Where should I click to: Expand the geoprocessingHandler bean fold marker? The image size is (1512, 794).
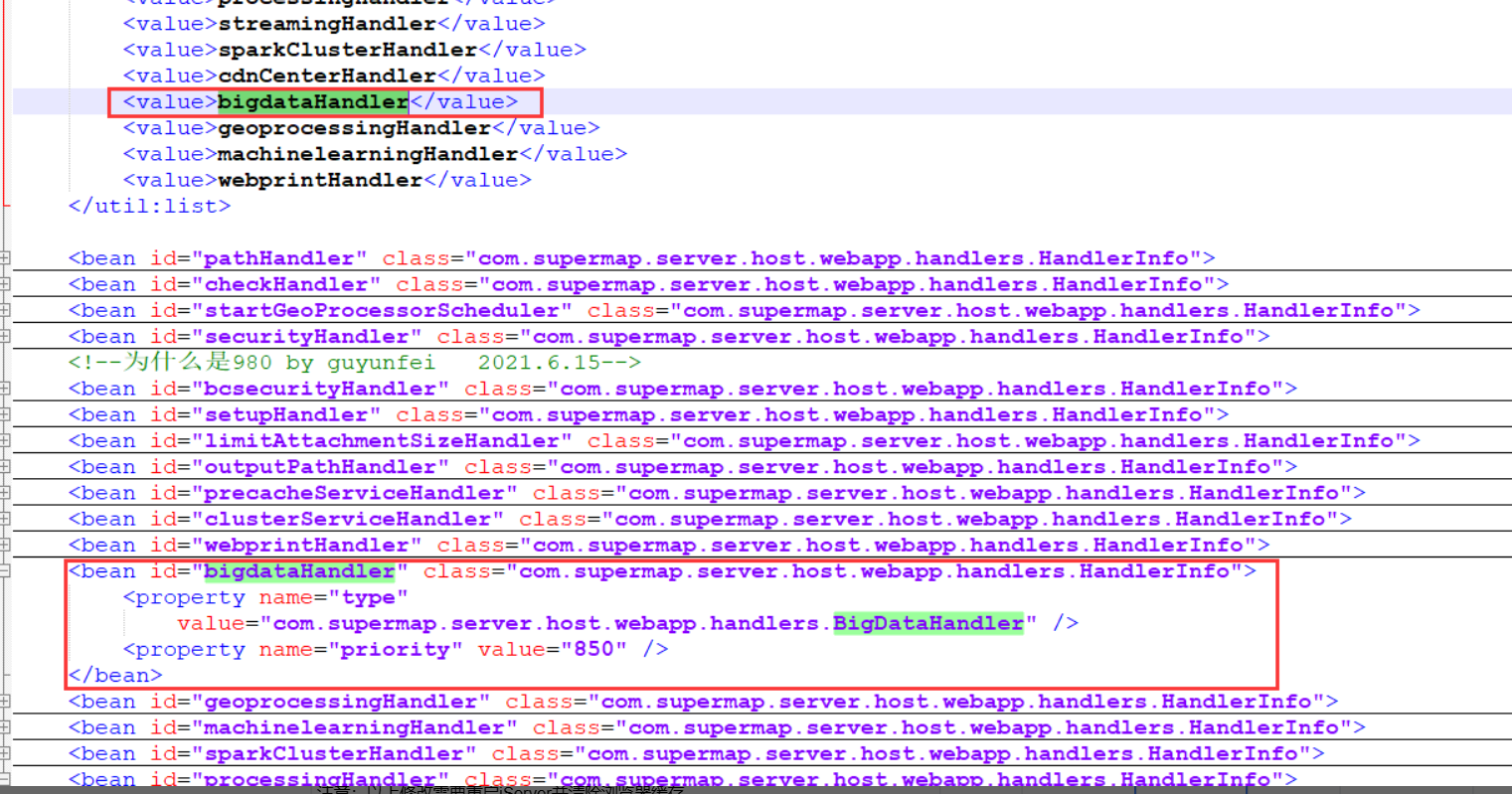point(5,702)
